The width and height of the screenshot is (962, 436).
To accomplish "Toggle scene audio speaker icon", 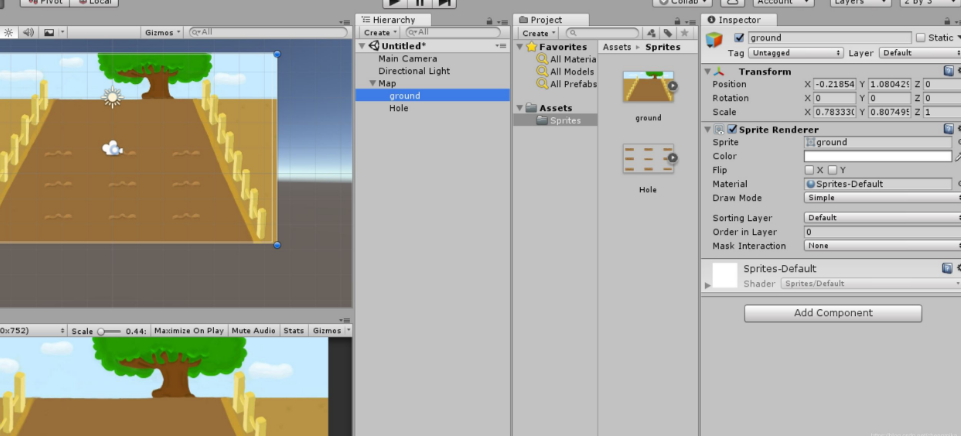I will tap(28, 33).
